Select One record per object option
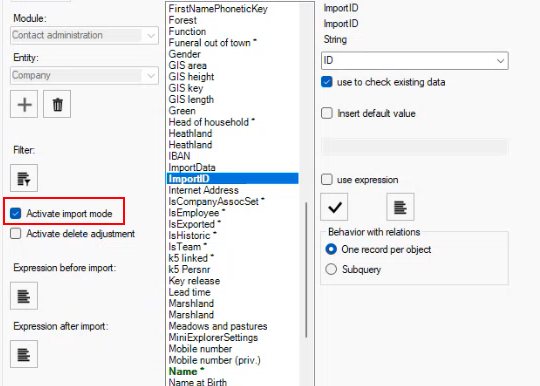This screenshot has height=386, width=540. click(x=331, y=249)
